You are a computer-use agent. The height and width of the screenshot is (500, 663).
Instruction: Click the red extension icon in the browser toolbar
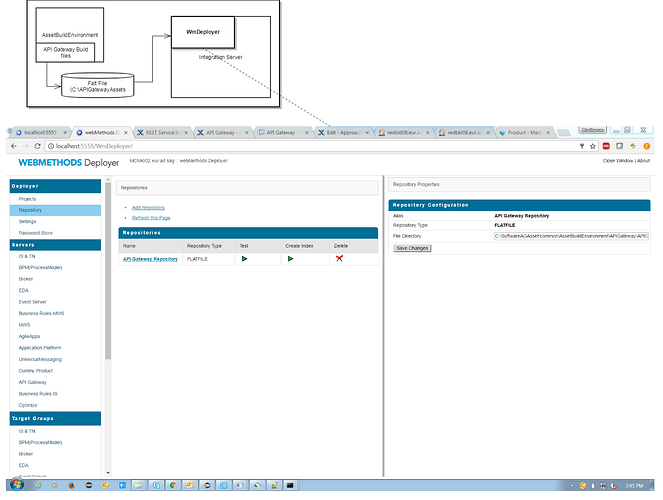[x=606, y=146]
